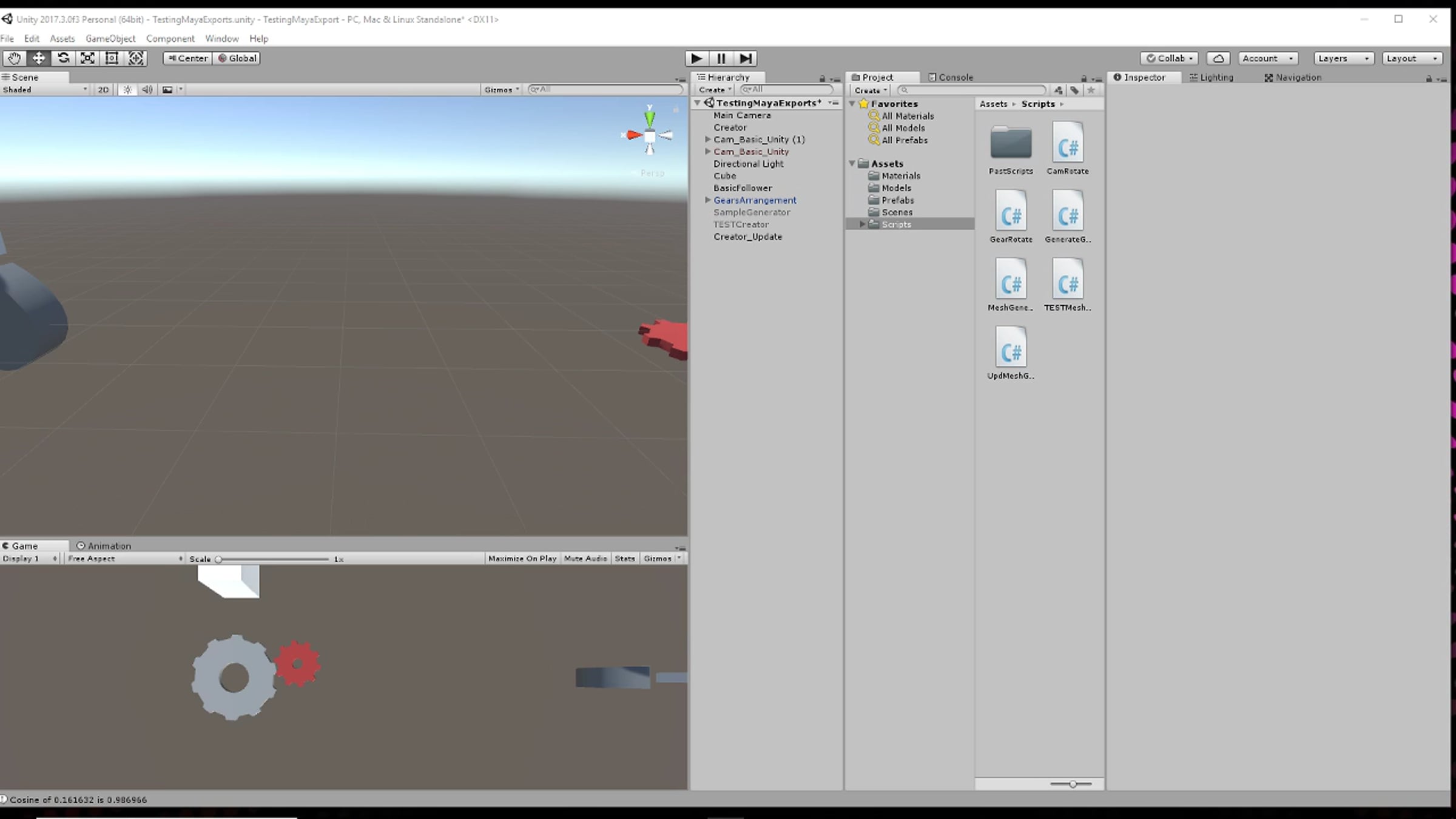Open the Window menu
The image size is (1456, 819).
[x=222, y=38]
